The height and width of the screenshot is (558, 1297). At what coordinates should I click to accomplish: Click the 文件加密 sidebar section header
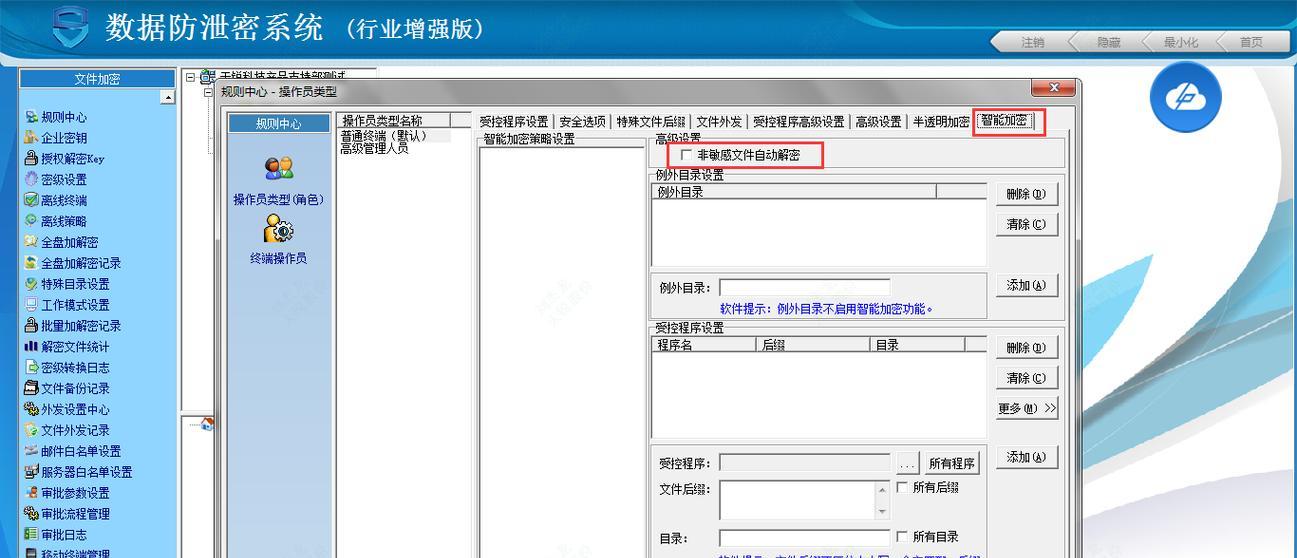(97, 79)
